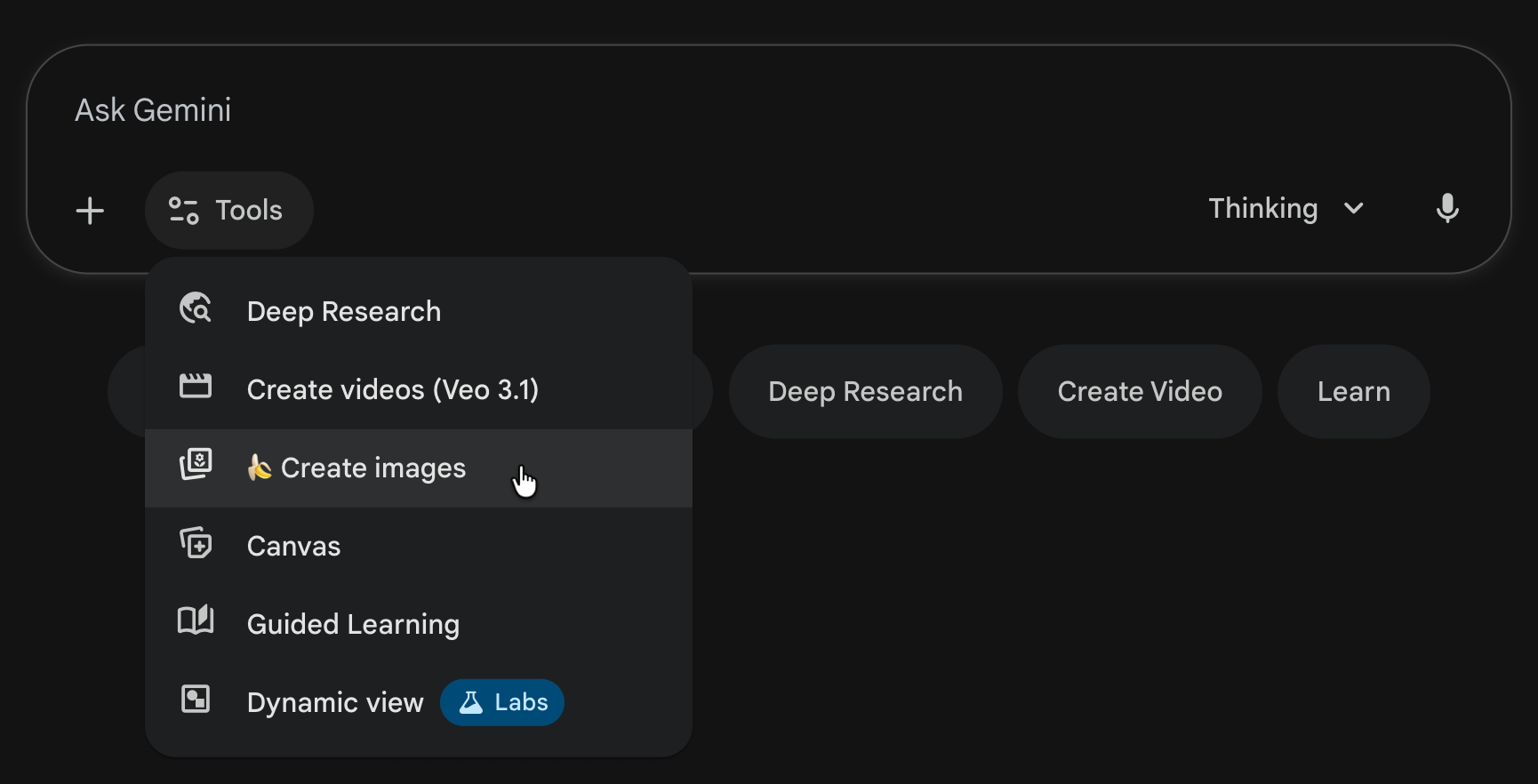Click the plus add-files icon
The image size is (1538, 784).
point(90,211)
